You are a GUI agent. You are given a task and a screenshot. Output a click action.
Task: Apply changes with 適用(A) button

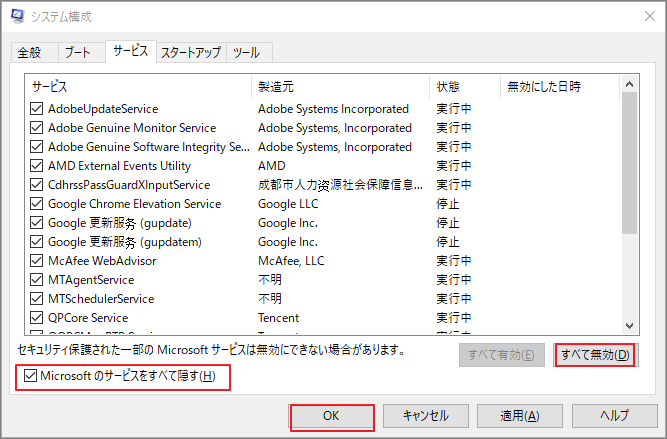tap(519, 416)
